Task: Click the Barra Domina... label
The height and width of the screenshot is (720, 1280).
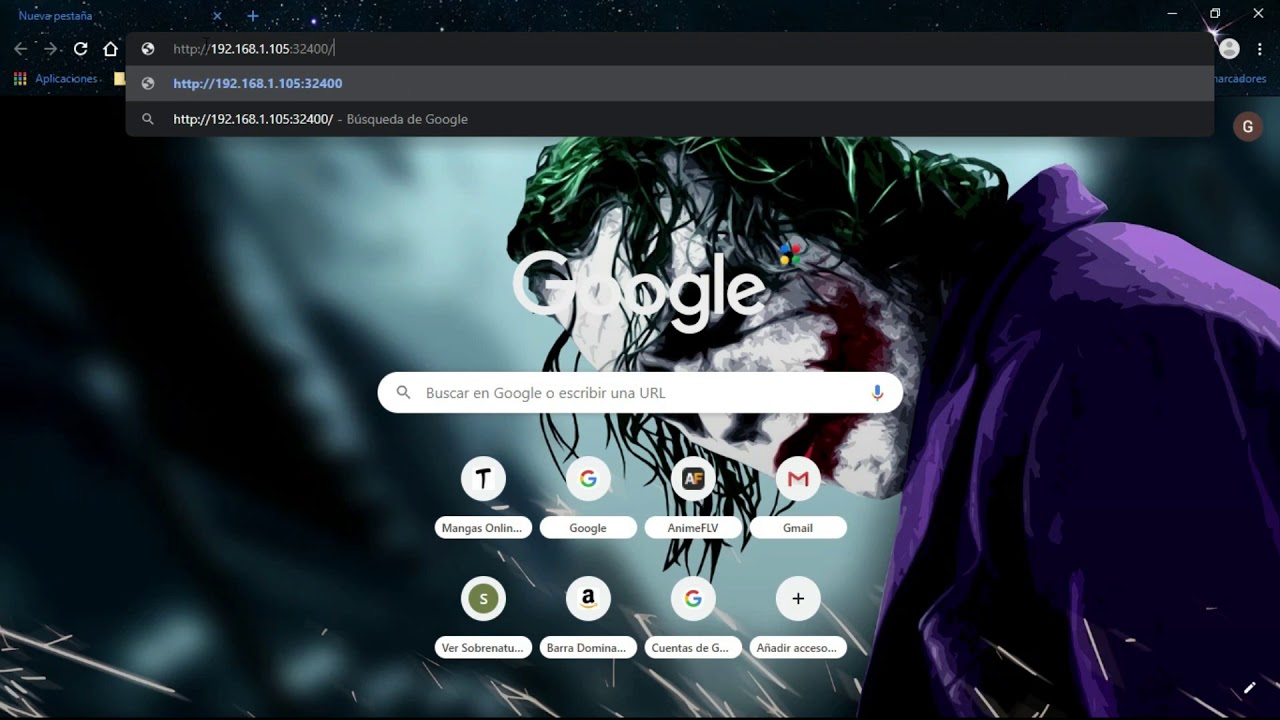Action: pyautogui.click(x=588, y=648)
